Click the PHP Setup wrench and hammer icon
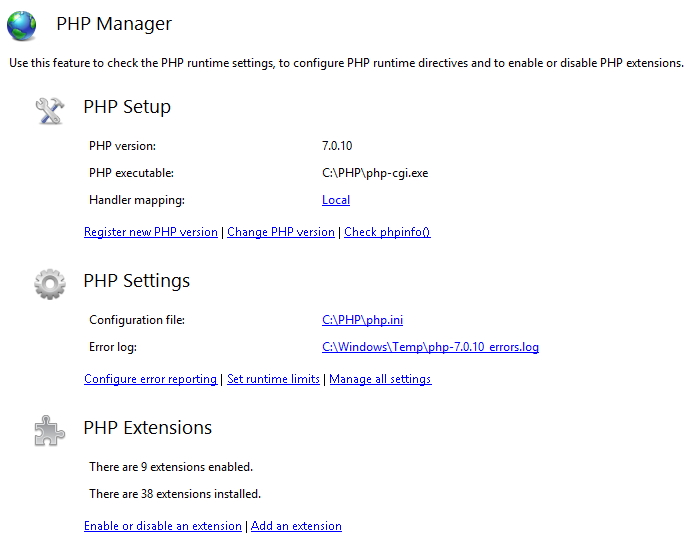Image resolution: width=695 pixels, height=560 pixels. coord(50,111)
